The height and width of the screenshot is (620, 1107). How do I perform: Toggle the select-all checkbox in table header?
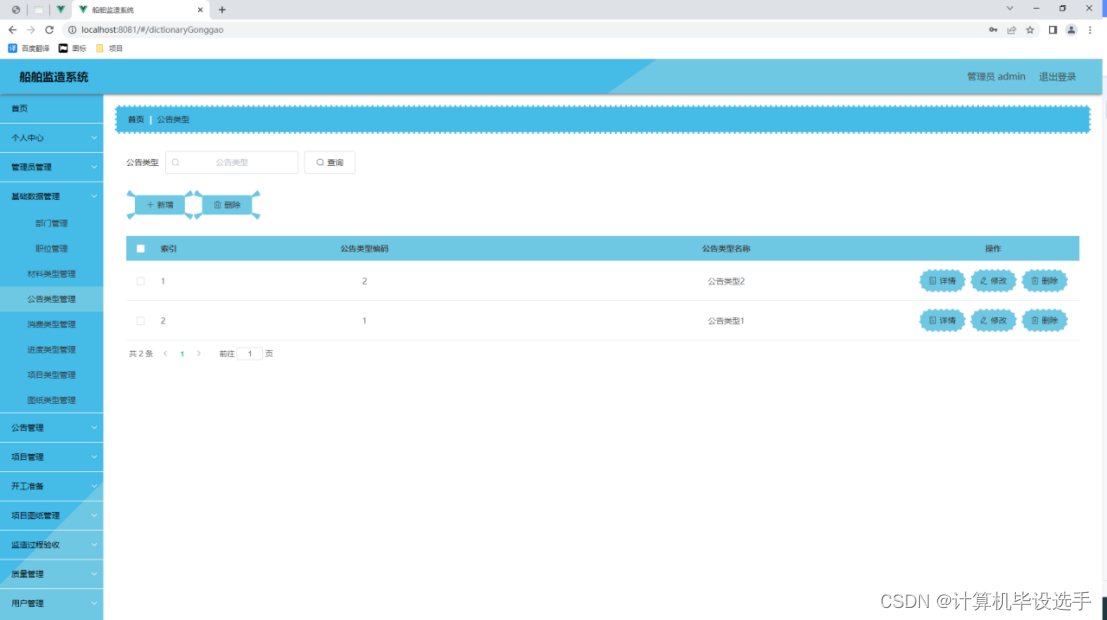click(140, 249)
